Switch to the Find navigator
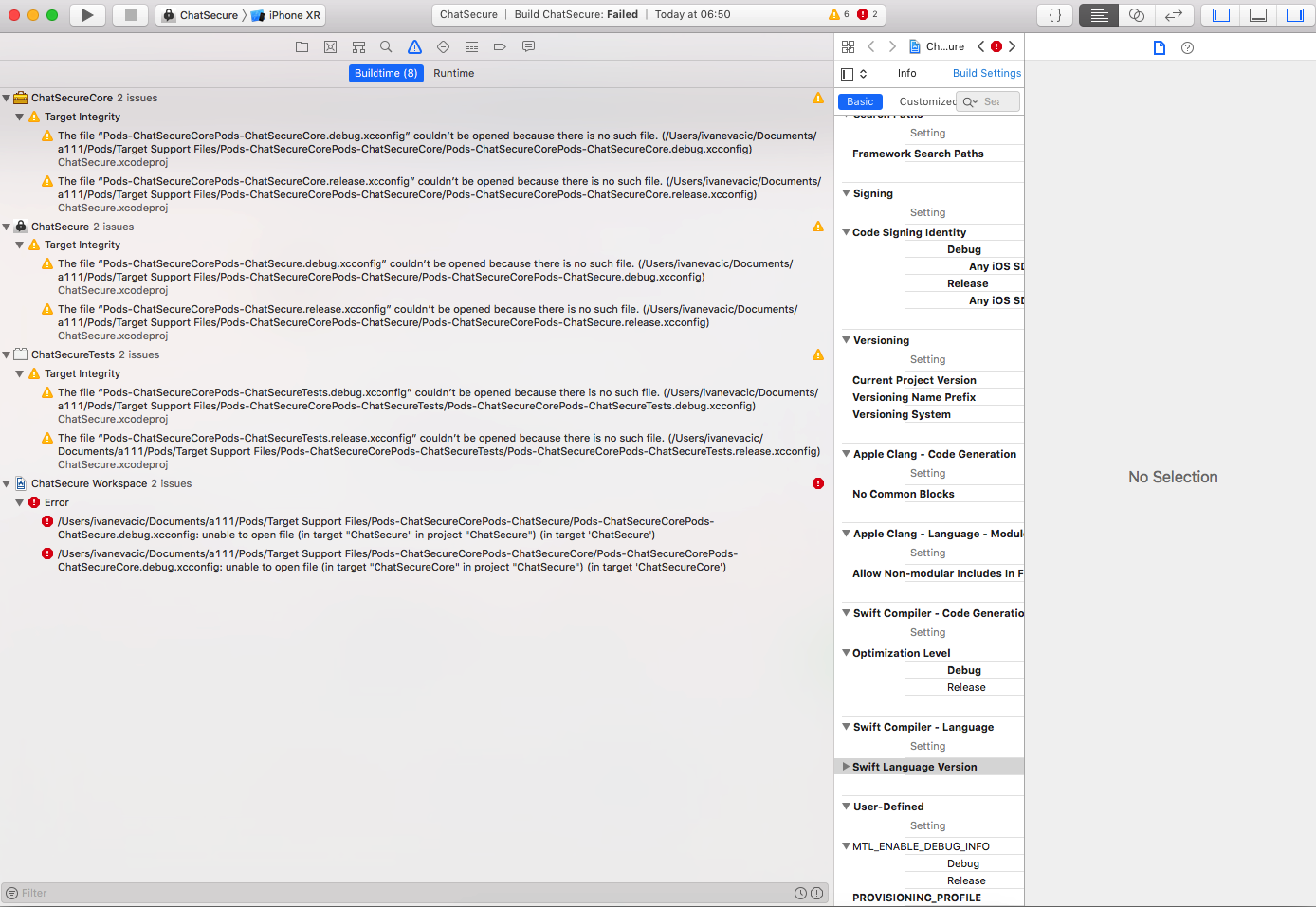This screenshot has height=907, width=1316. tap(385, 46)
